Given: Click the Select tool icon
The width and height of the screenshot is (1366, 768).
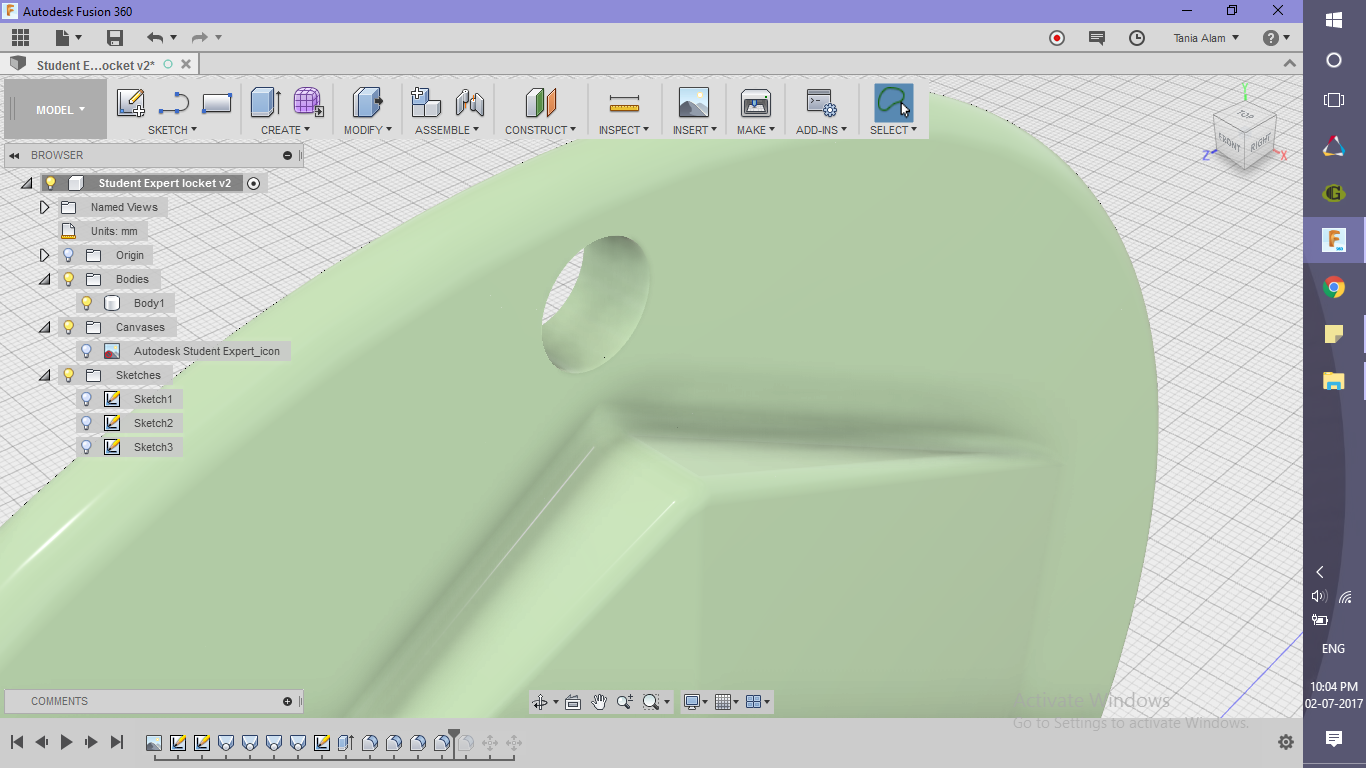Looking at the screenshot, I should coord(893,103).
